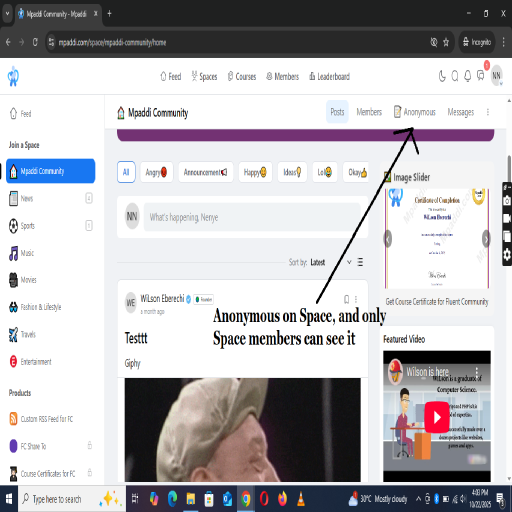The image size is (512, 512).
Task: Open NN profile avatar menu
Action: click(496, 76)
